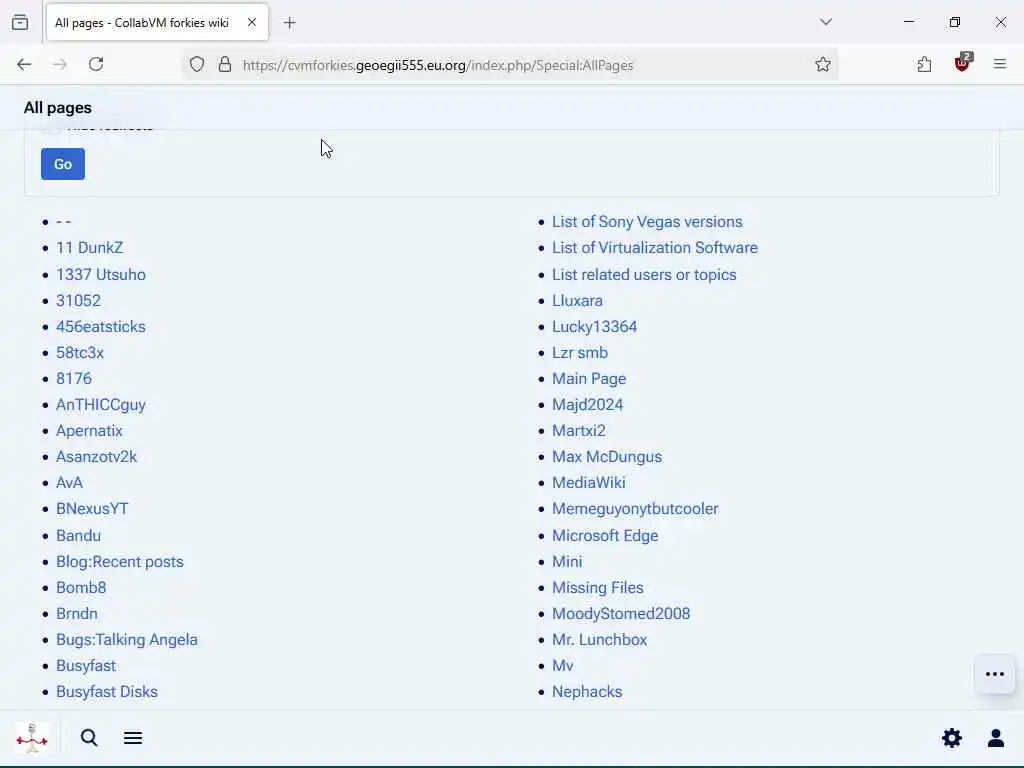Image resolution: width=1024 pixels, height=768 pixels.
Task: Bookmark this page with the star icon
Action: coord(823,64)
